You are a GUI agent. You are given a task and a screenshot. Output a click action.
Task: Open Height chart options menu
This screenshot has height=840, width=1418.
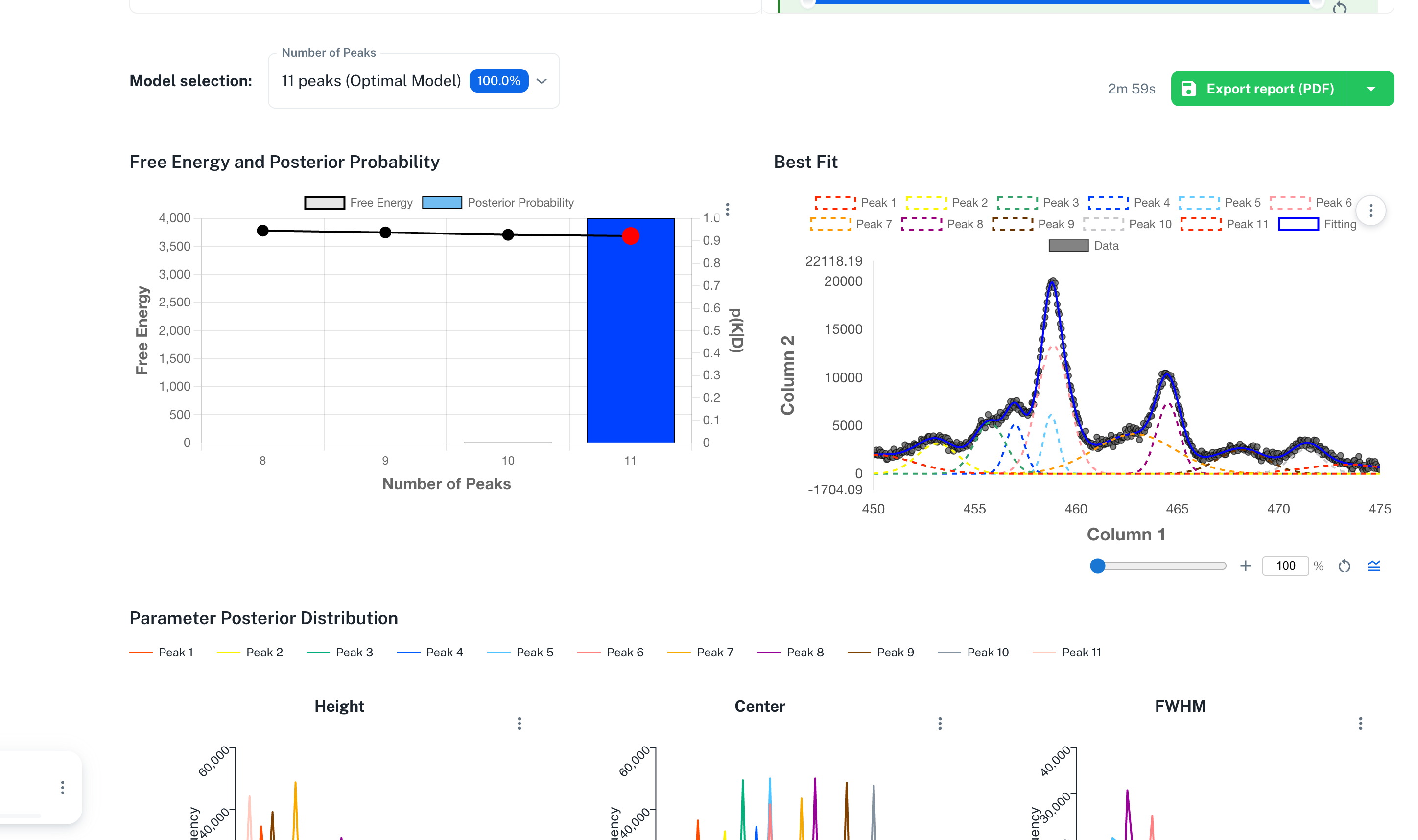point(519,723)
